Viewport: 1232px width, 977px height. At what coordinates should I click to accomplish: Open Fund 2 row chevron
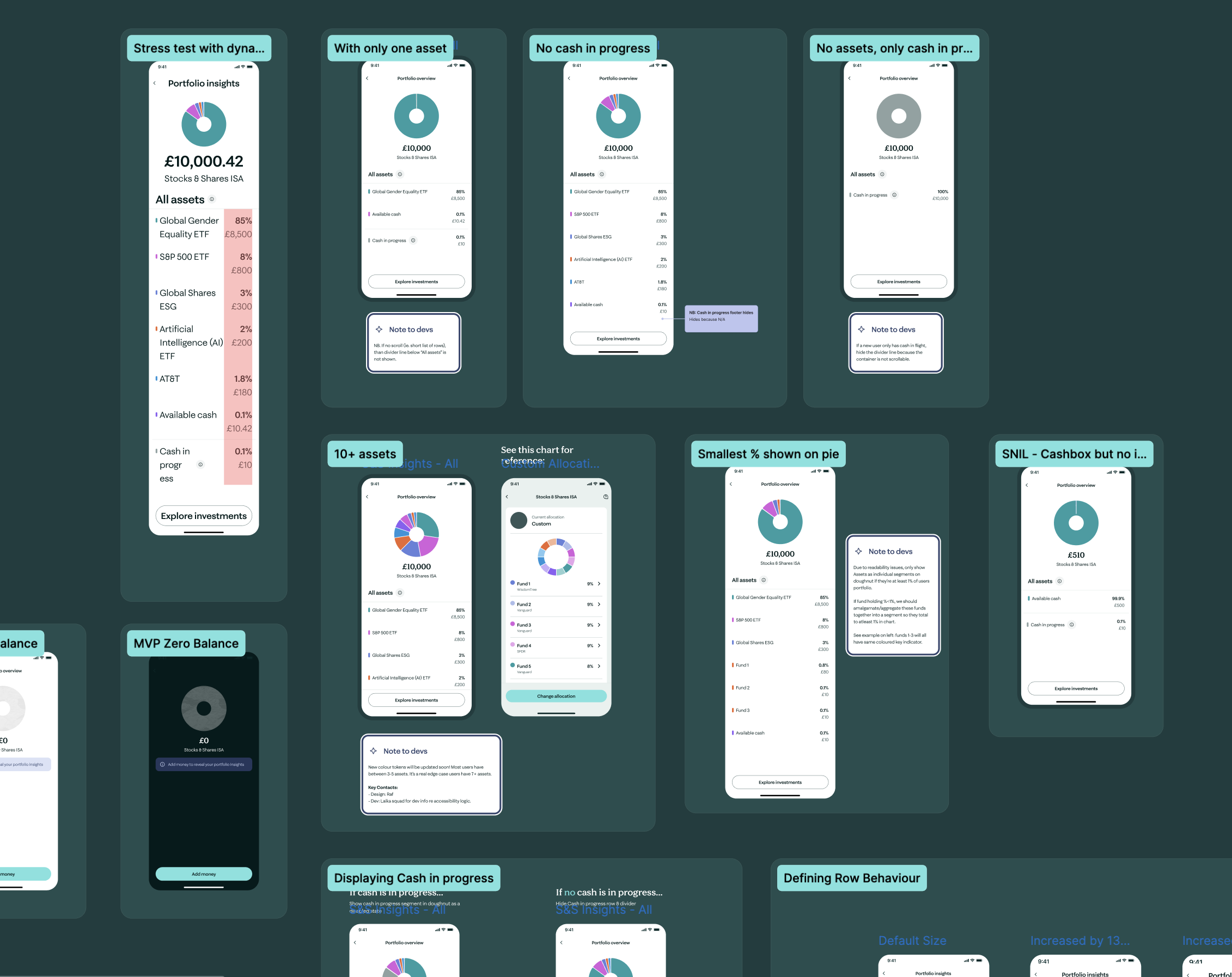[599, 604]
